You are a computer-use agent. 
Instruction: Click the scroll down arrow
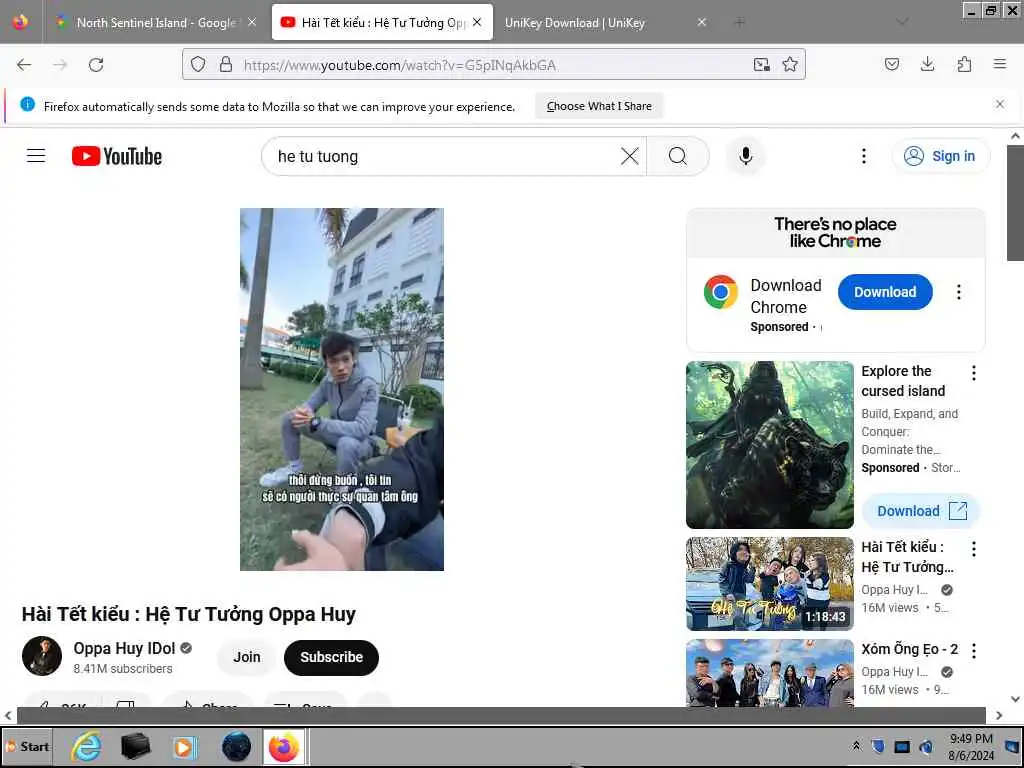1015,699
